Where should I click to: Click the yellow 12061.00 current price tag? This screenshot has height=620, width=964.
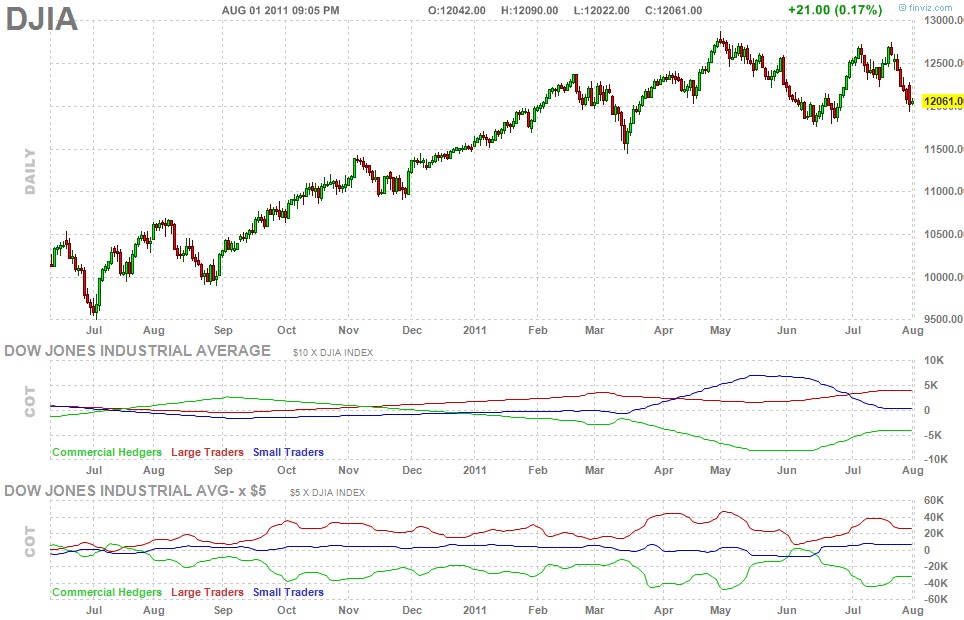pyautogui.click(x=942, y=101)
